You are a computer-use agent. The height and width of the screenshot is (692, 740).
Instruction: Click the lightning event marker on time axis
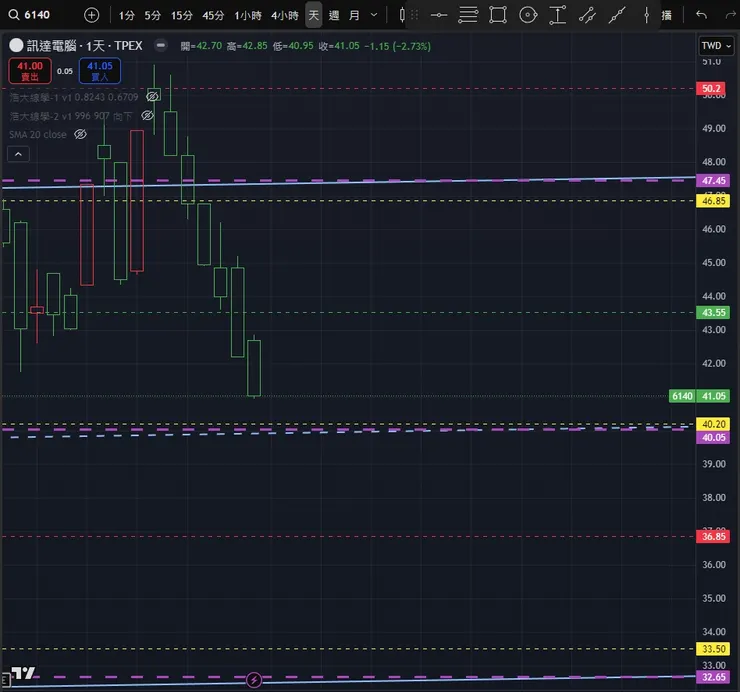(x=254, y=680)
